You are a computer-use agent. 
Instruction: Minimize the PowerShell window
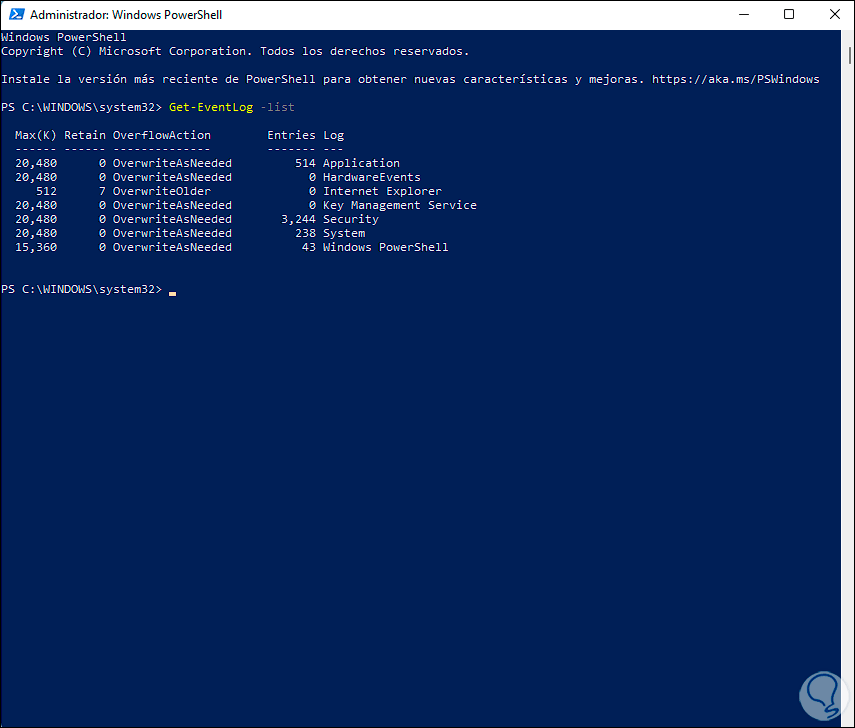[744, 15]
